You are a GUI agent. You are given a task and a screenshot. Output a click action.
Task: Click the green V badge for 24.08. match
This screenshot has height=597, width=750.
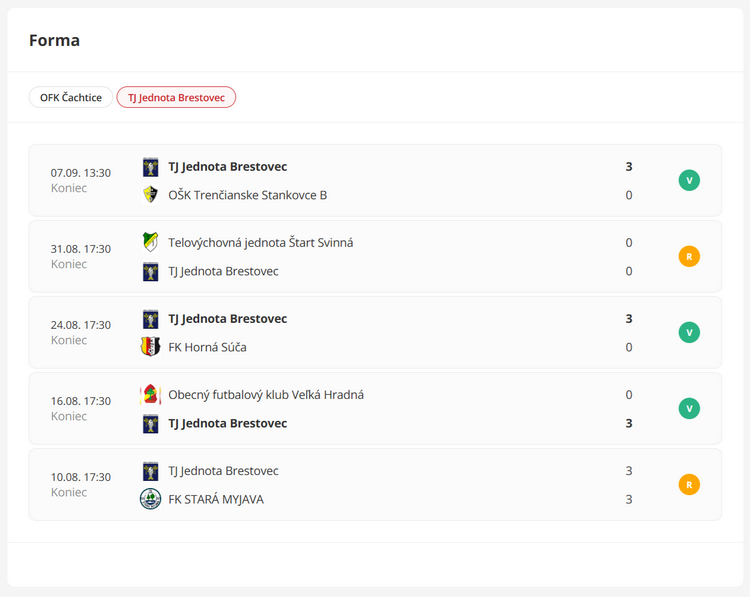[x=689, y=333]
